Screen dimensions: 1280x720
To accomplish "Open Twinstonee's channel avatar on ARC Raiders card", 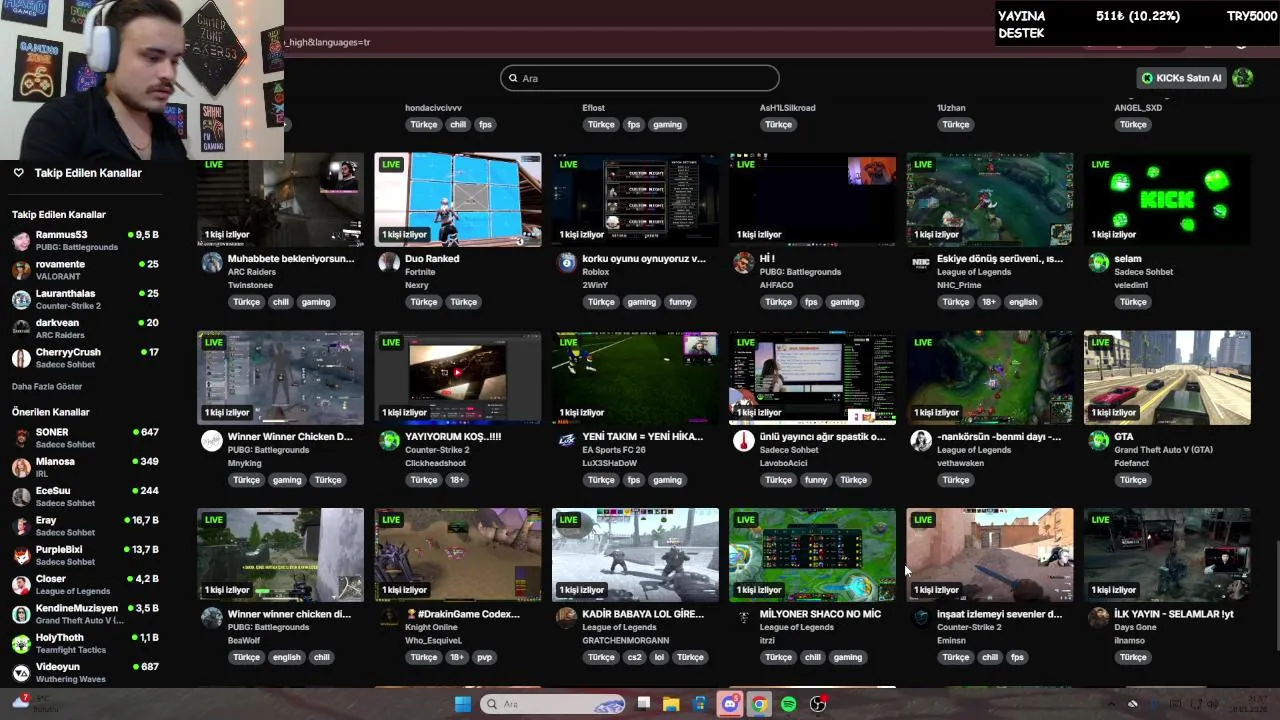I will coord(212,263).
